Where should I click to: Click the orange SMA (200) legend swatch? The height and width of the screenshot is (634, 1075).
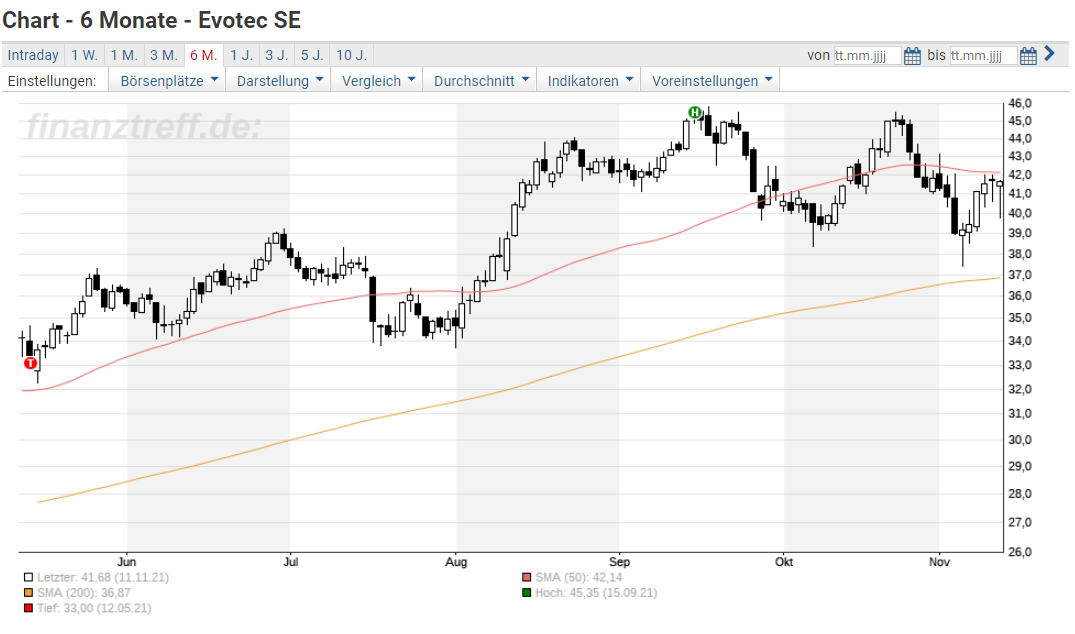28,593
